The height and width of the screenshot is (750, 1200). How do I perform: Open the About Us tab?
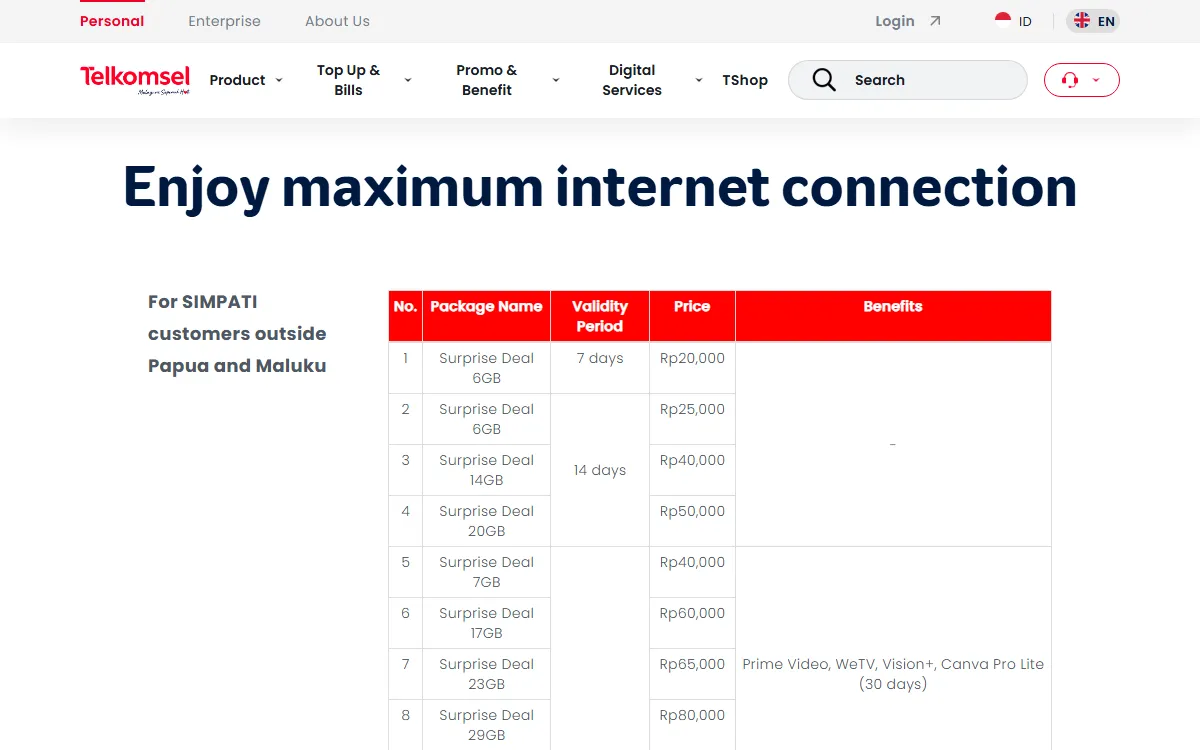pyautogui.click(x=337, y=21)
